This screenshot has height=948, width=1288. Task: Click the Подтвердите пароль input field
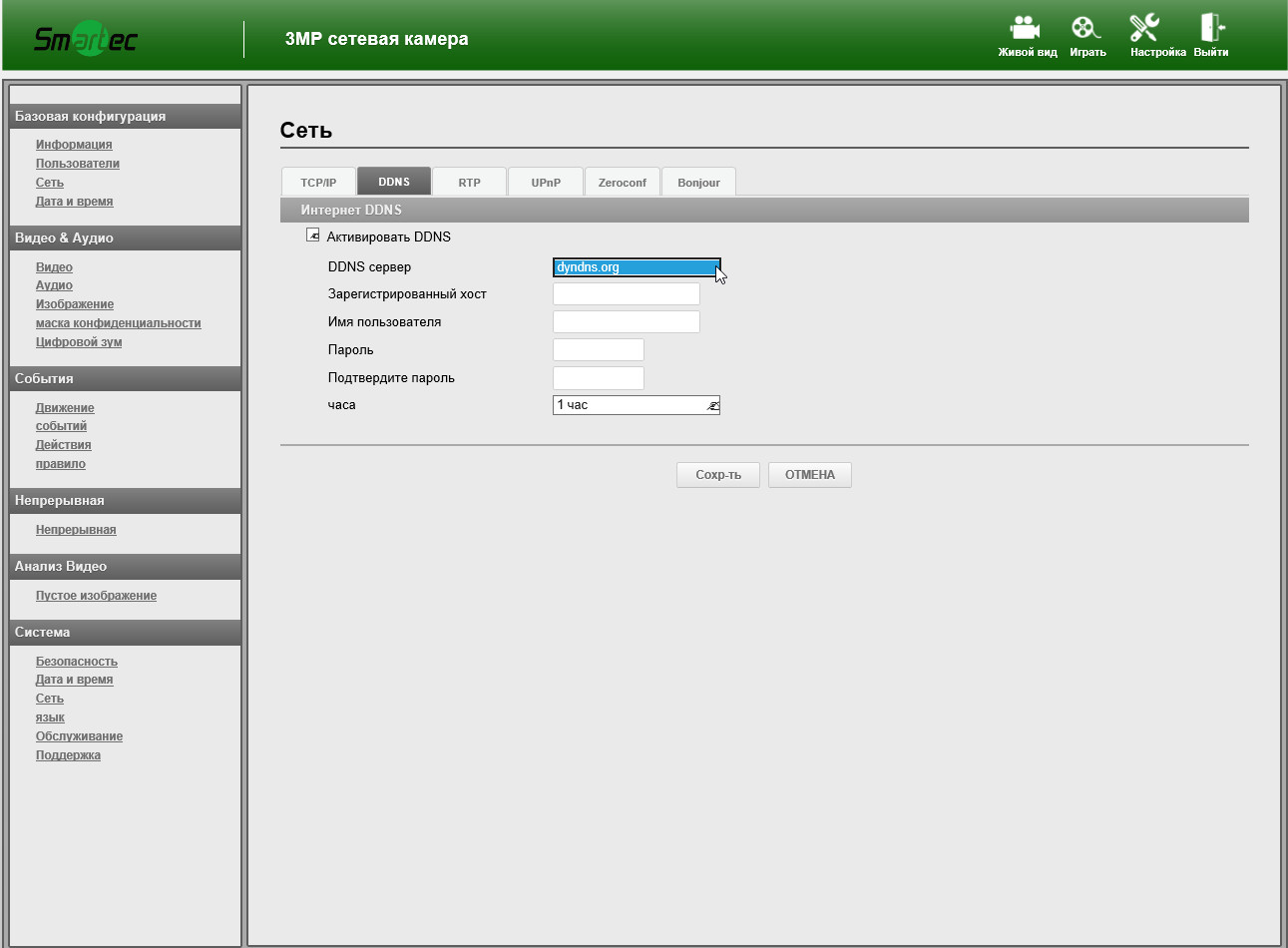point(599,377)
